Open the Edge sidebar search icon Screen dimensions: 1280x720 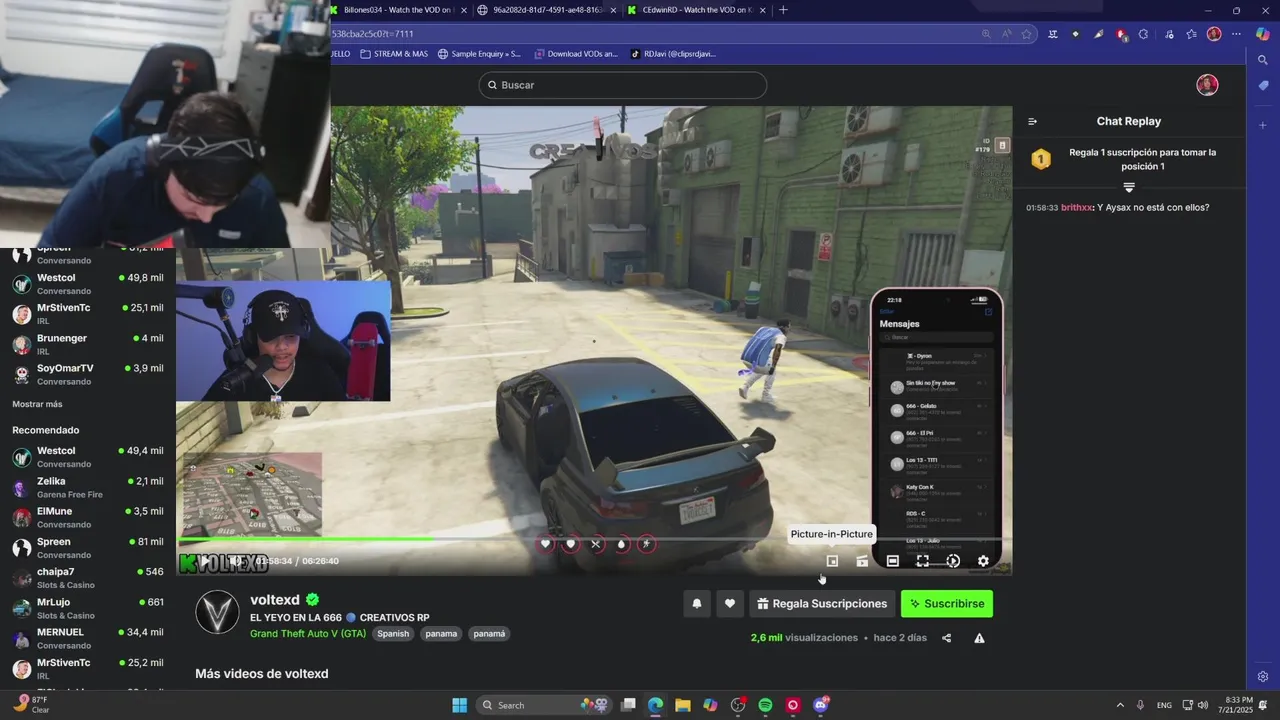(1263, 60)
